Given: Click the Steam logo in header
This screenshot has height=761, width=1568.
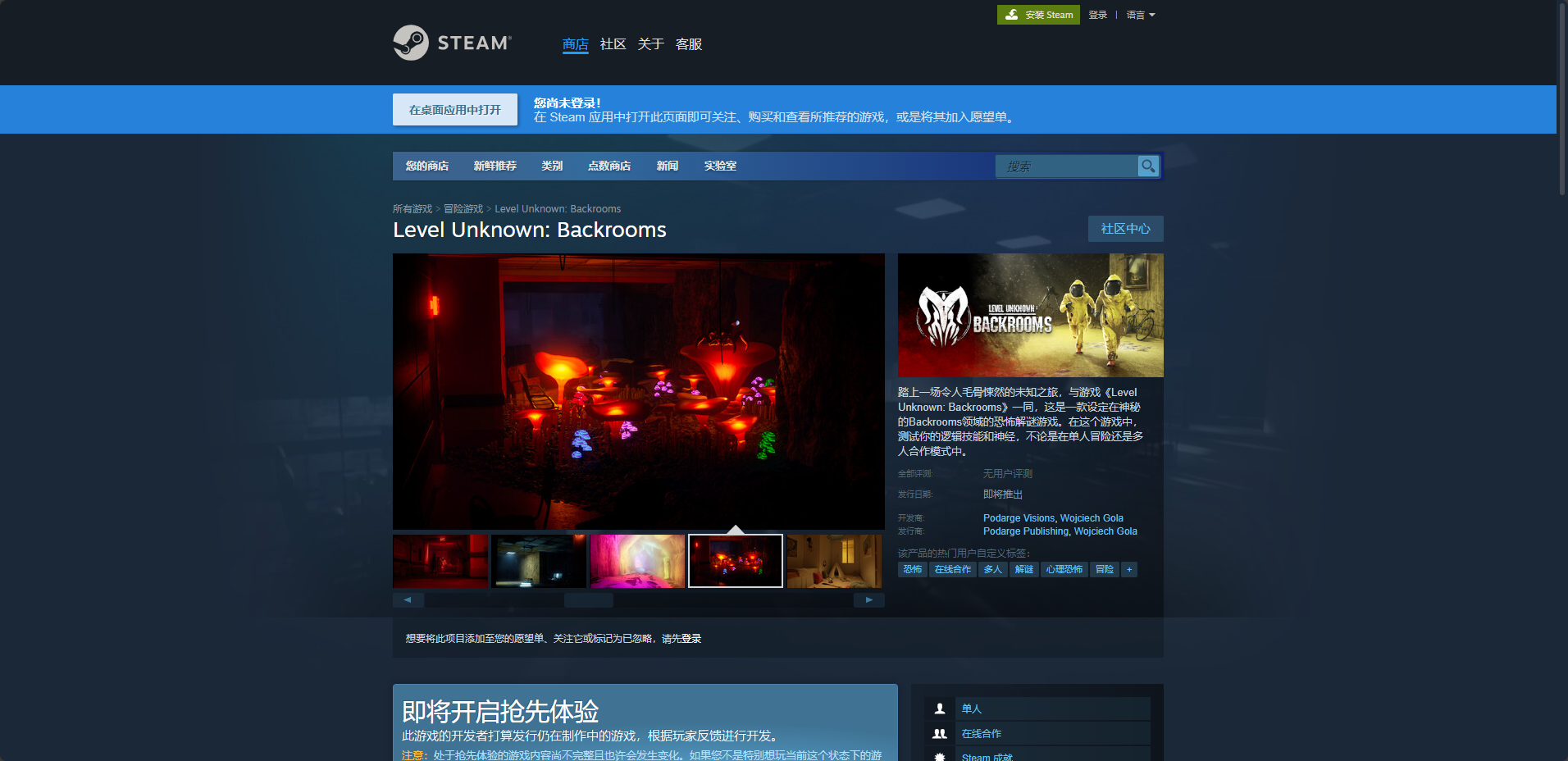Looking at the screenshot, I should click(x=453, y=43).
